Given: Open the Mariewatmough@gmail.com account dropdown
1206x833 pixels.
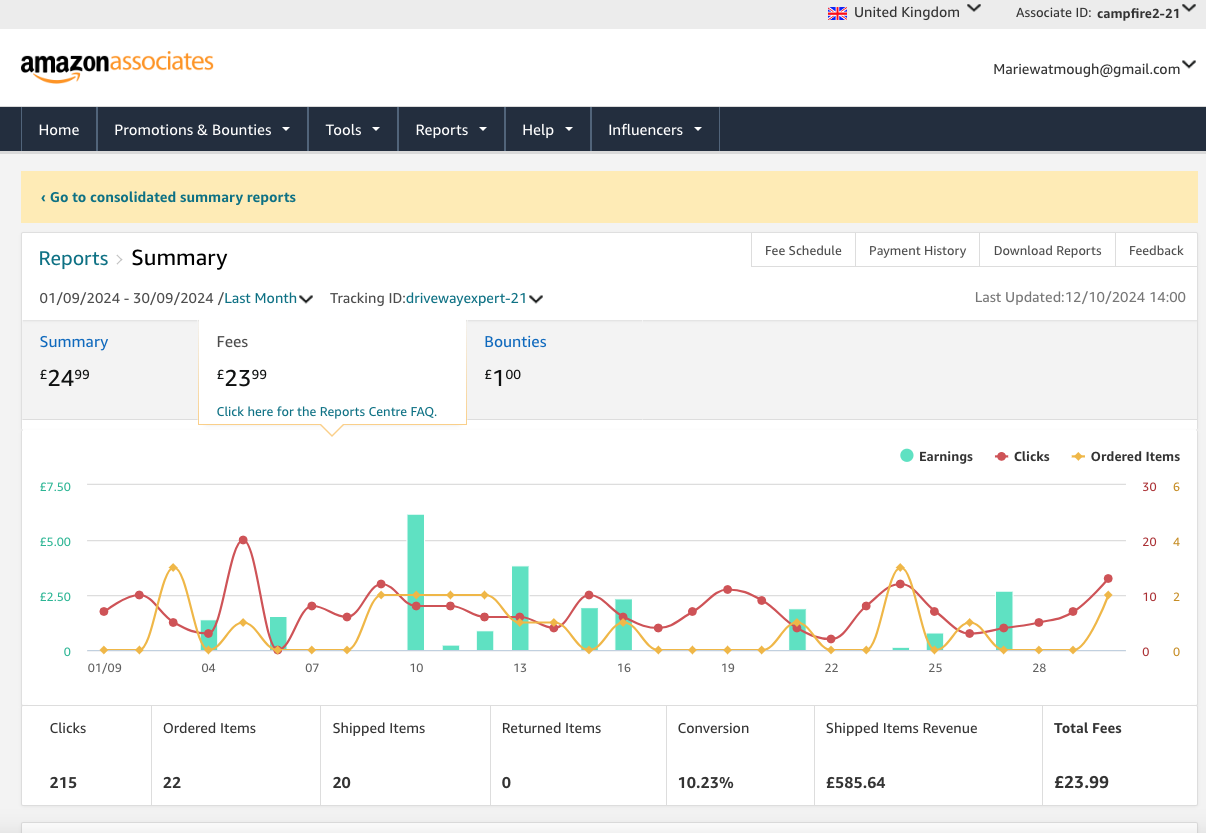Looking at the screenshot, I should [1094, 69].
